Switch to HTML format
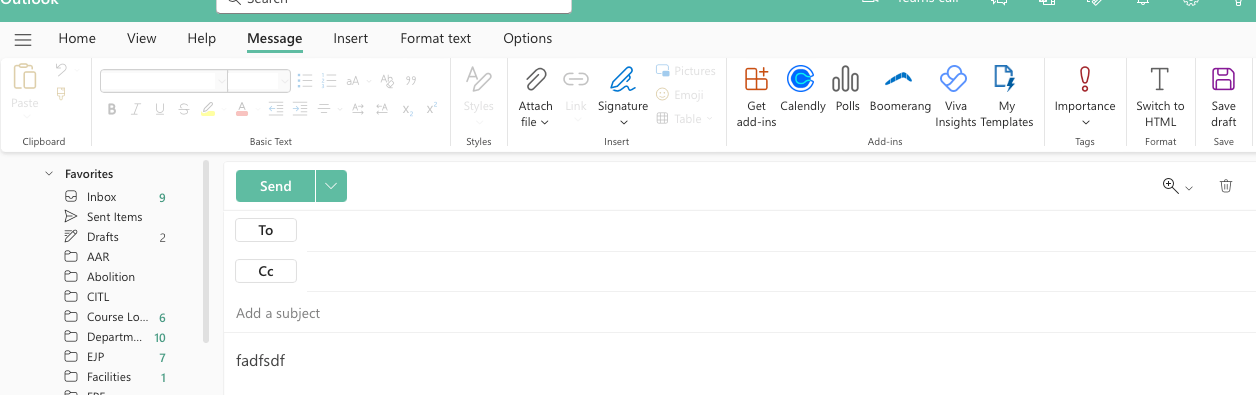Viewport: 1256px width, 395px height. 1160,96
